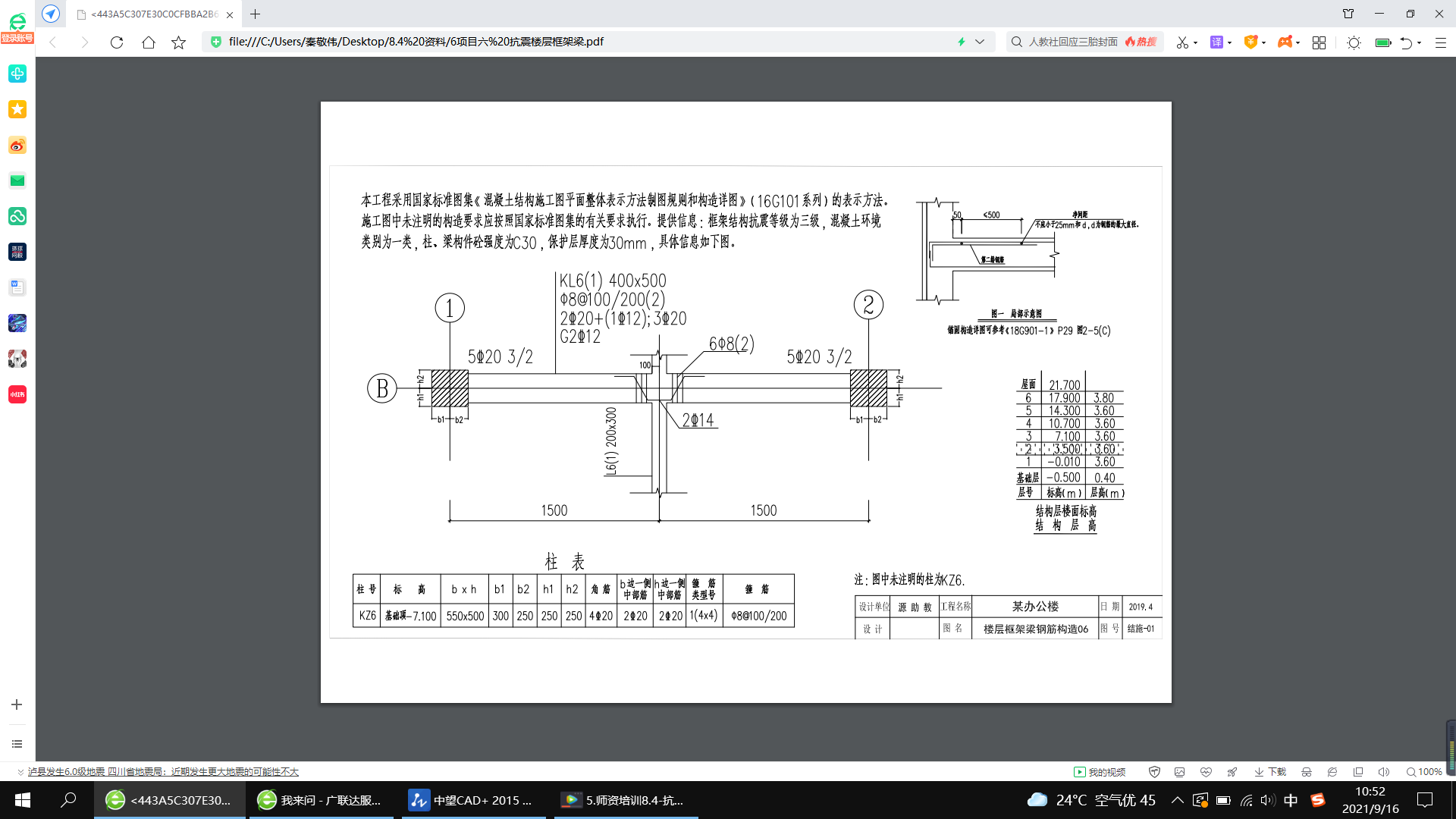Close the PDF tab with X
The width and height of the screenshot is (1456, 819).
click(230, 14)
